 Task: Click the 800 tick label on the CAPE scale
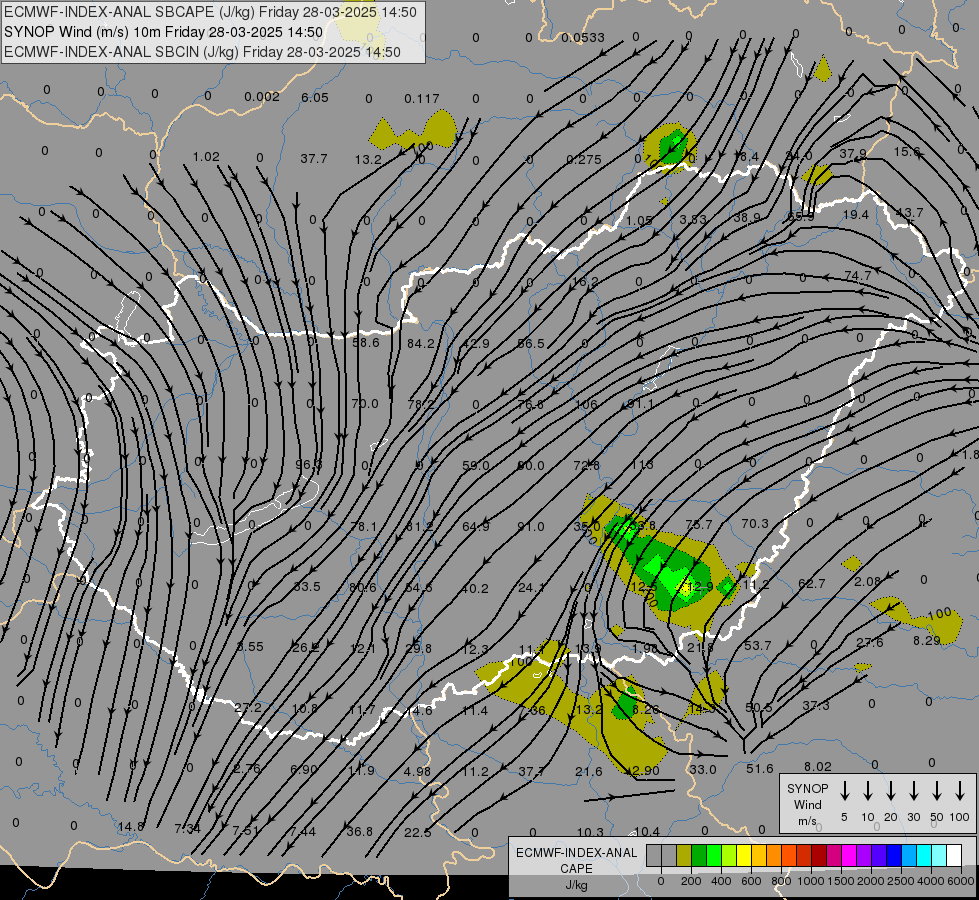click(781, 881)
